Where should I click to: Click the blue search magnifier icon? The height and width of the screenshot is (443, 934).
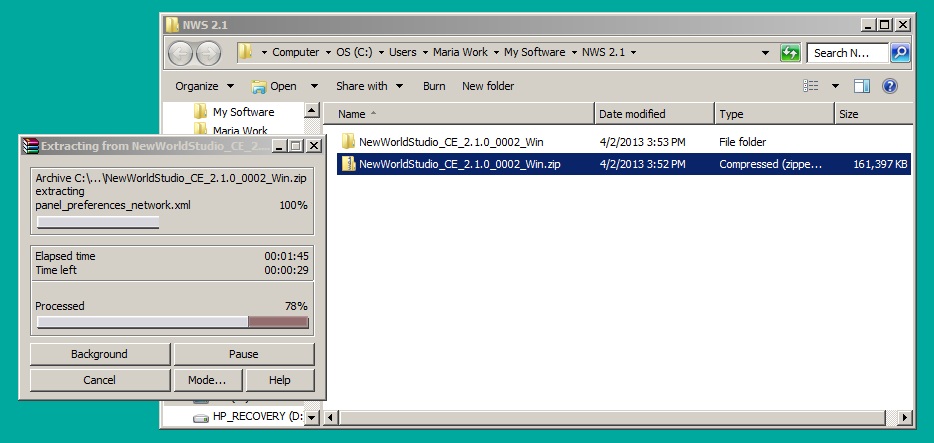899,53
